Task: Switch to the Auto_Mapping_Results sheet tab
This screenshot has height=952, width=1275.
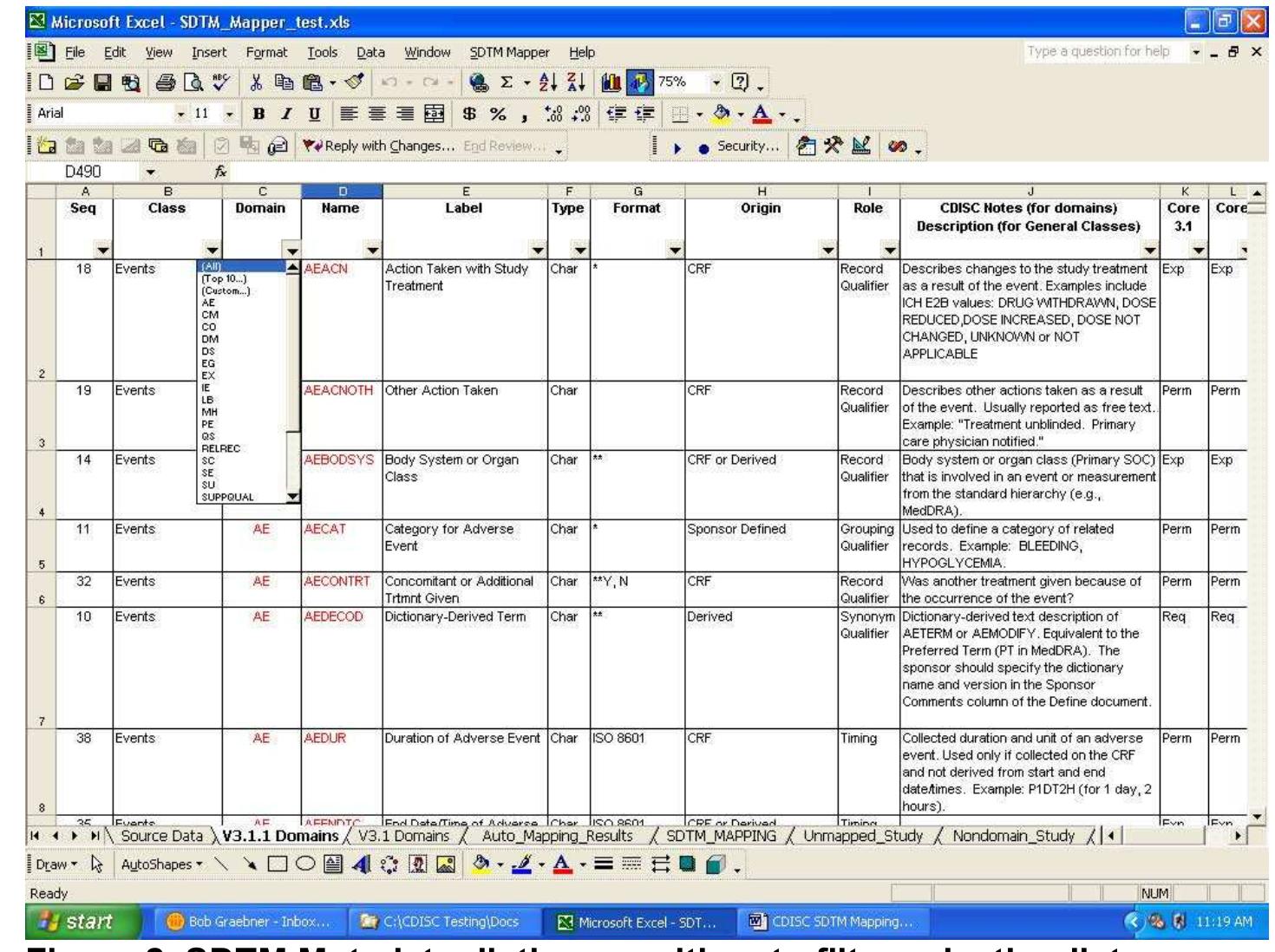Action: 558,836
